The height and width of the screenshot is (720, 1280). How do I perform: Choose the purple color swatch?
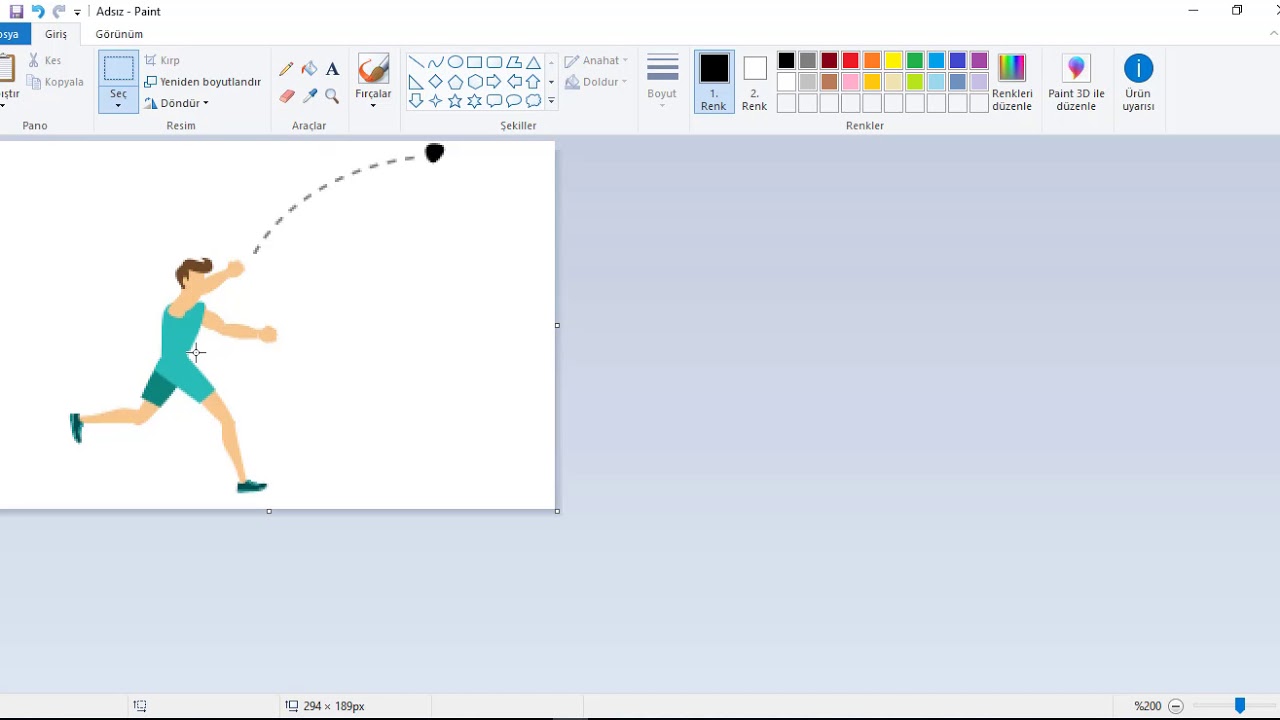979,61
